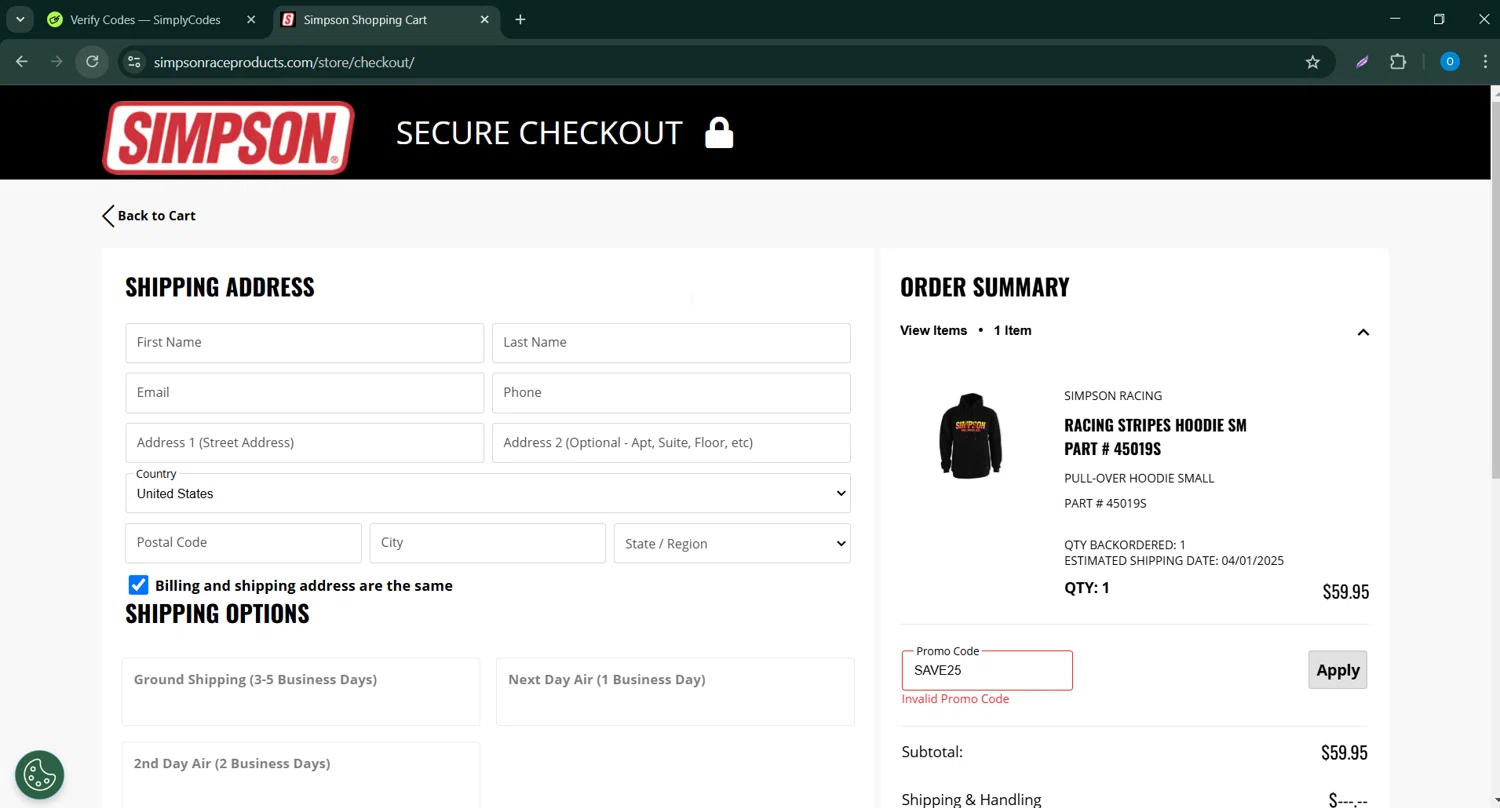Open the tab search dropdown arrow
The height and width of the screenshot is (808, 1500).
pos(19,19)
